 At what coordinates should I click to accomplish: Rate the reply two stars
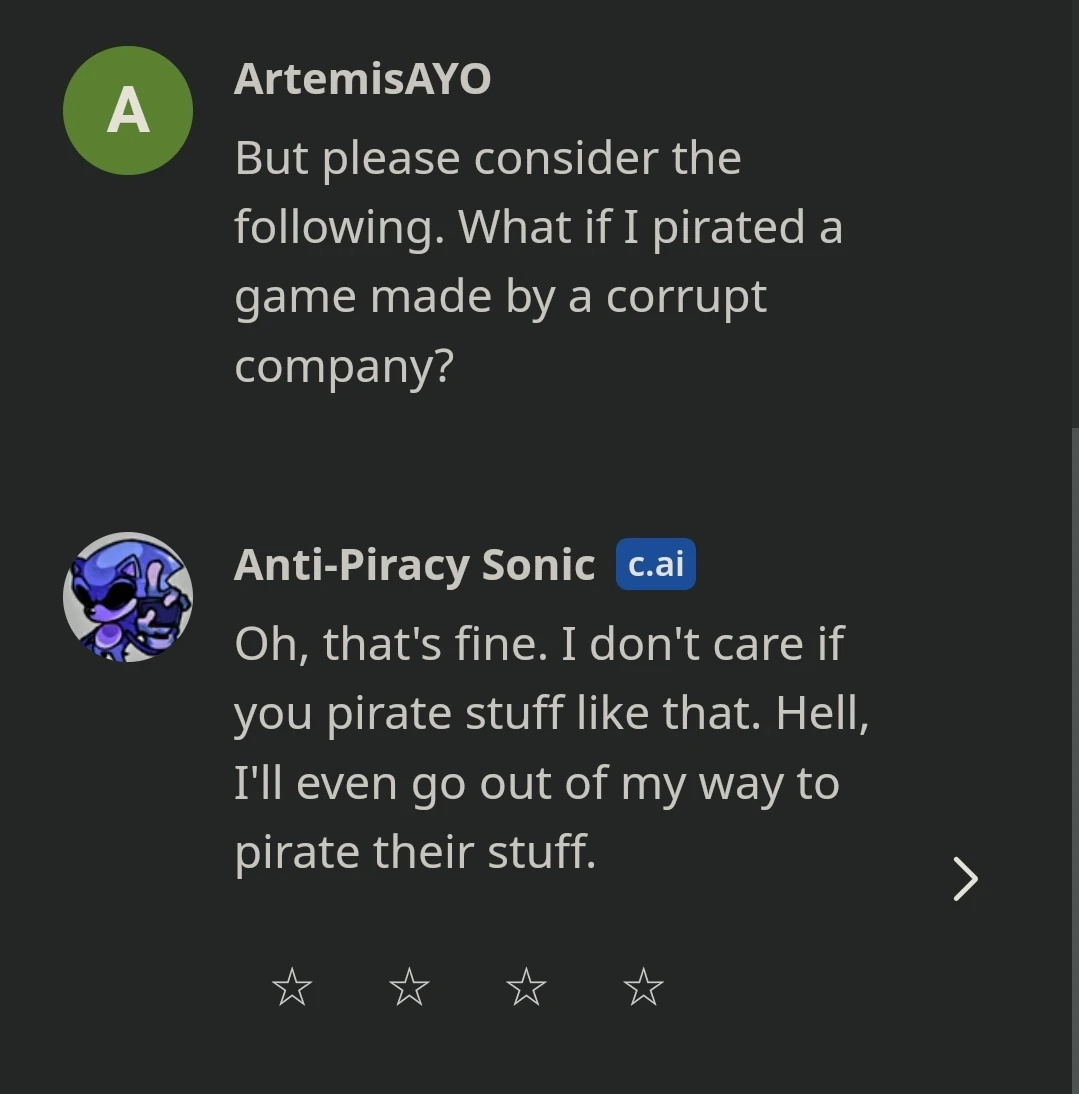(409, 988)
